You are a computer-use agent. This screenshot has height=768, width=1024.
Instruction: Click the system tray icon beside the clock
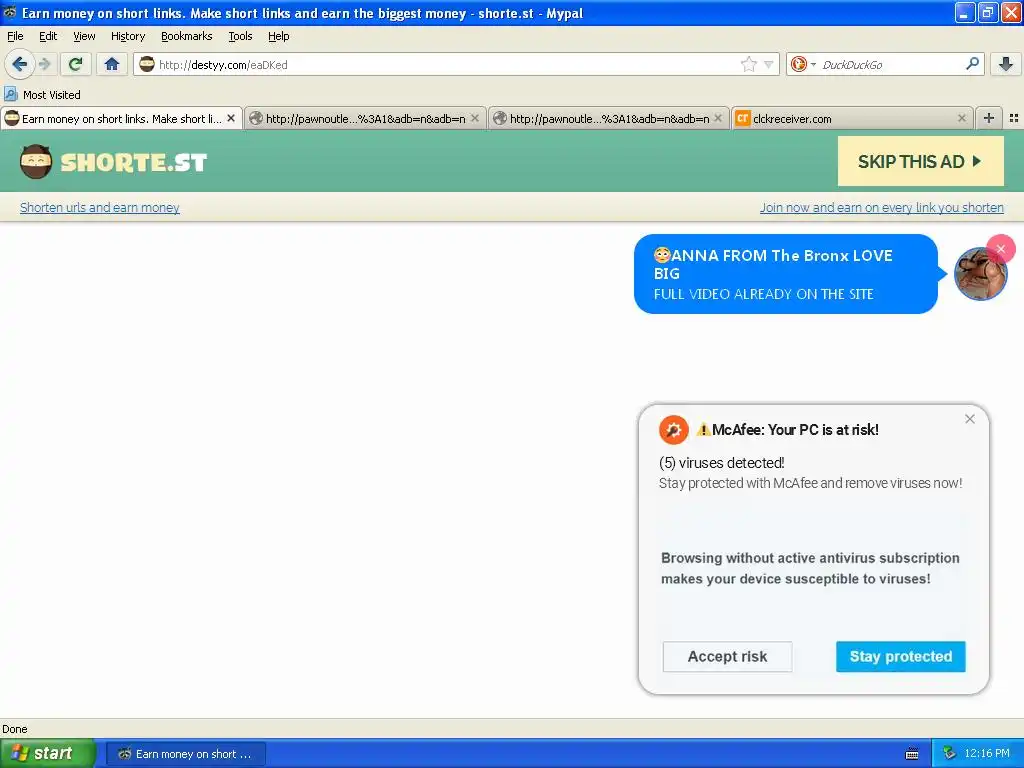point(950,753)
